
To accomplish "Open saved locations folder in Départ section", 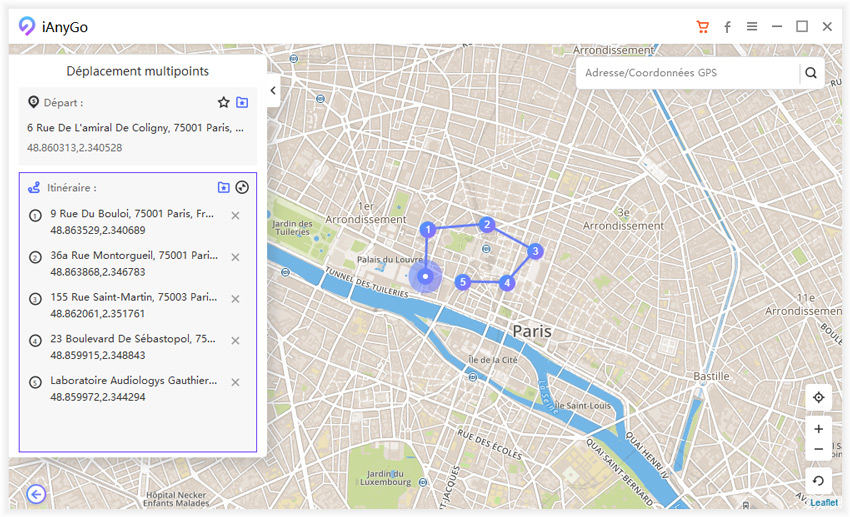I will (242, 102).
